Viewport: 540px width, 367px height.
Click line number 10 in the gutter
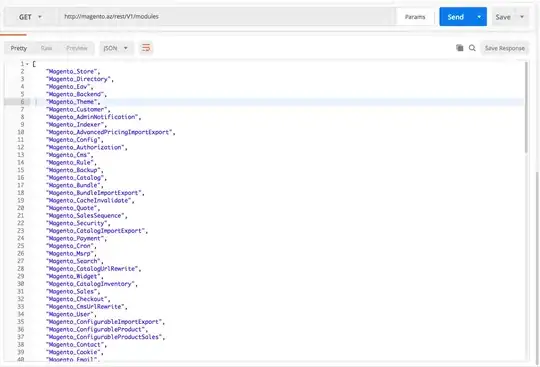[21, 132]
